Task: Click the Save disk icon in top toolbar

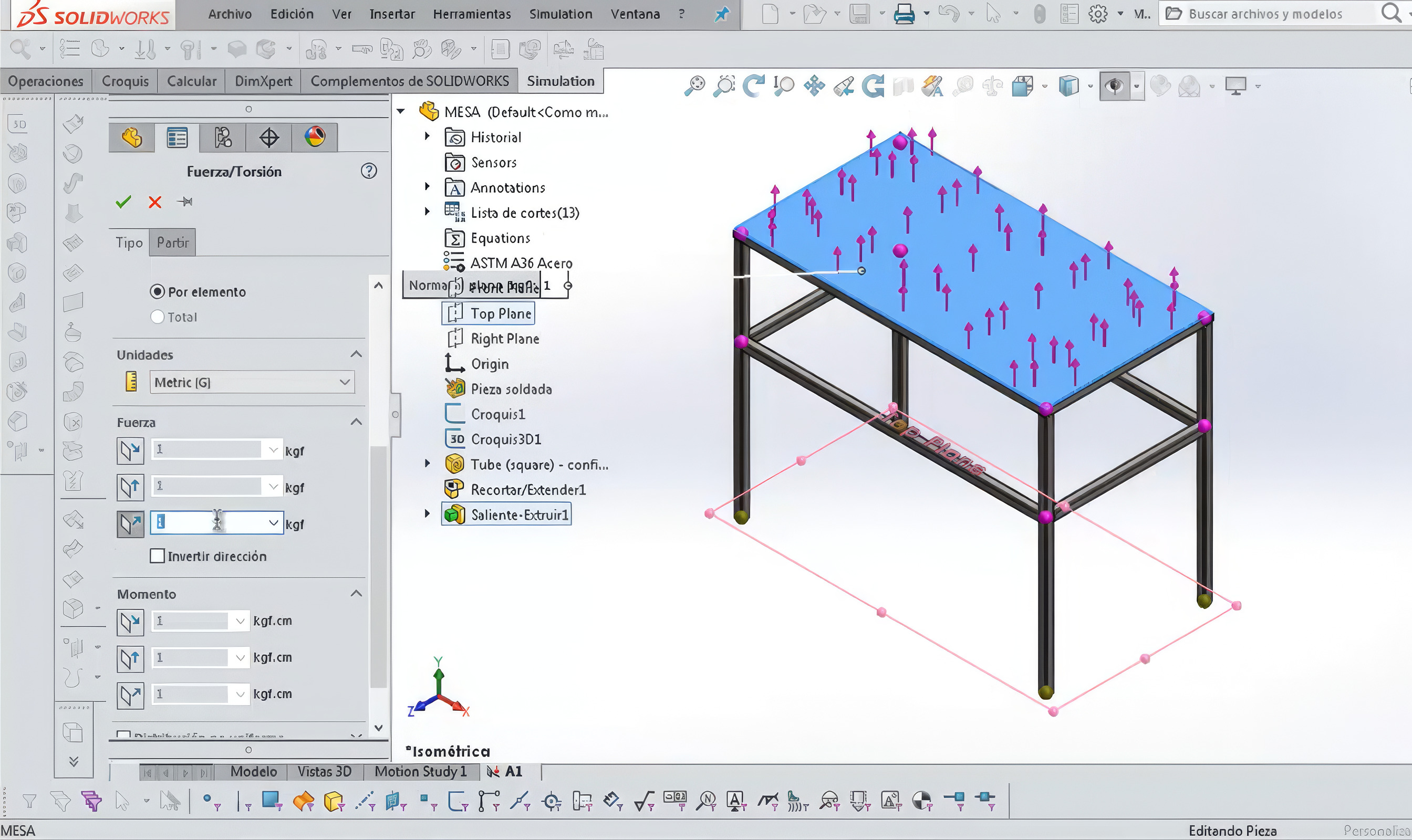Action: coord(859,14)
